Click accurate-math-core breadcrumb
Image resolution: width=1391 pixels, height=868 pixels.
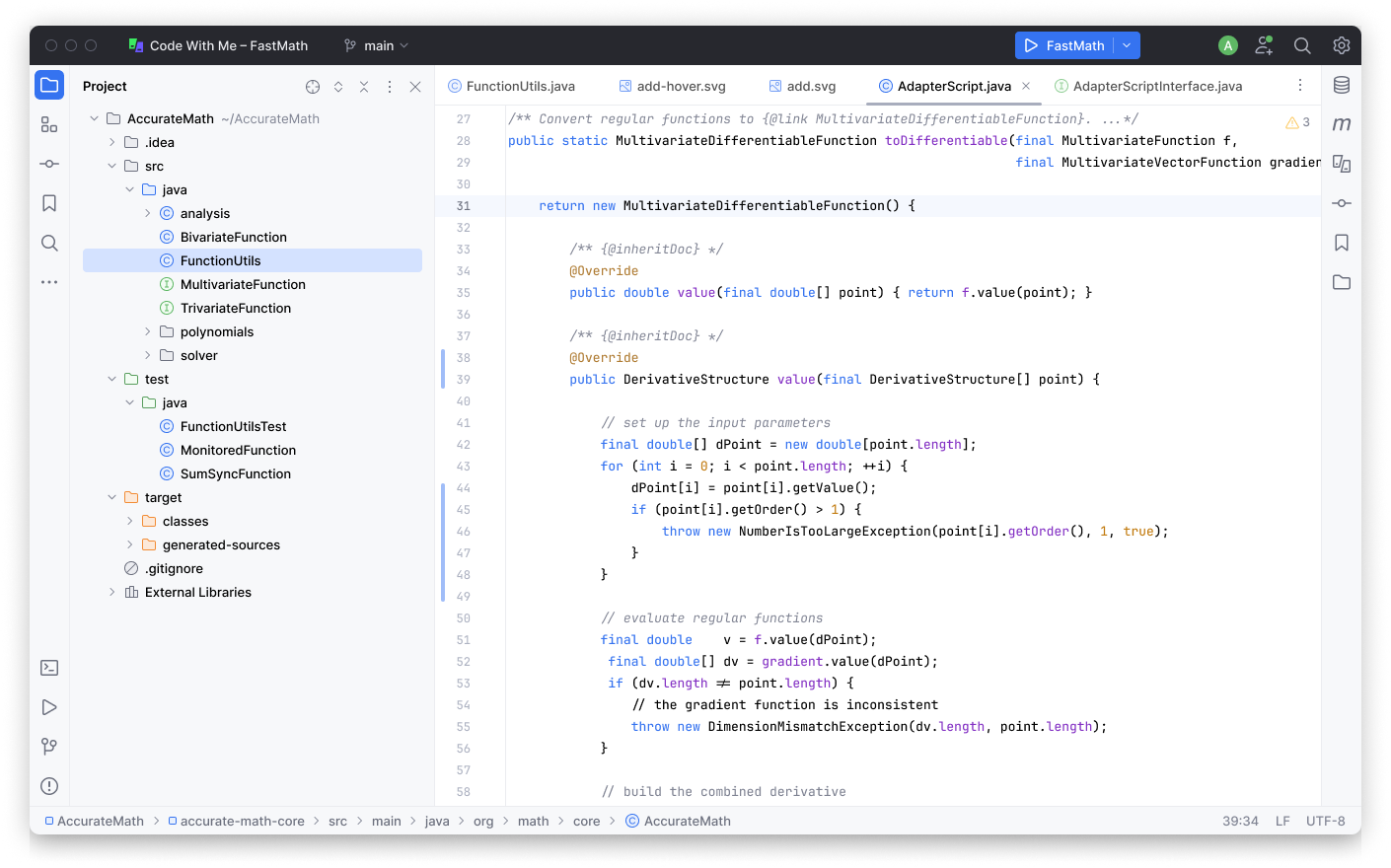coord(236,821)
